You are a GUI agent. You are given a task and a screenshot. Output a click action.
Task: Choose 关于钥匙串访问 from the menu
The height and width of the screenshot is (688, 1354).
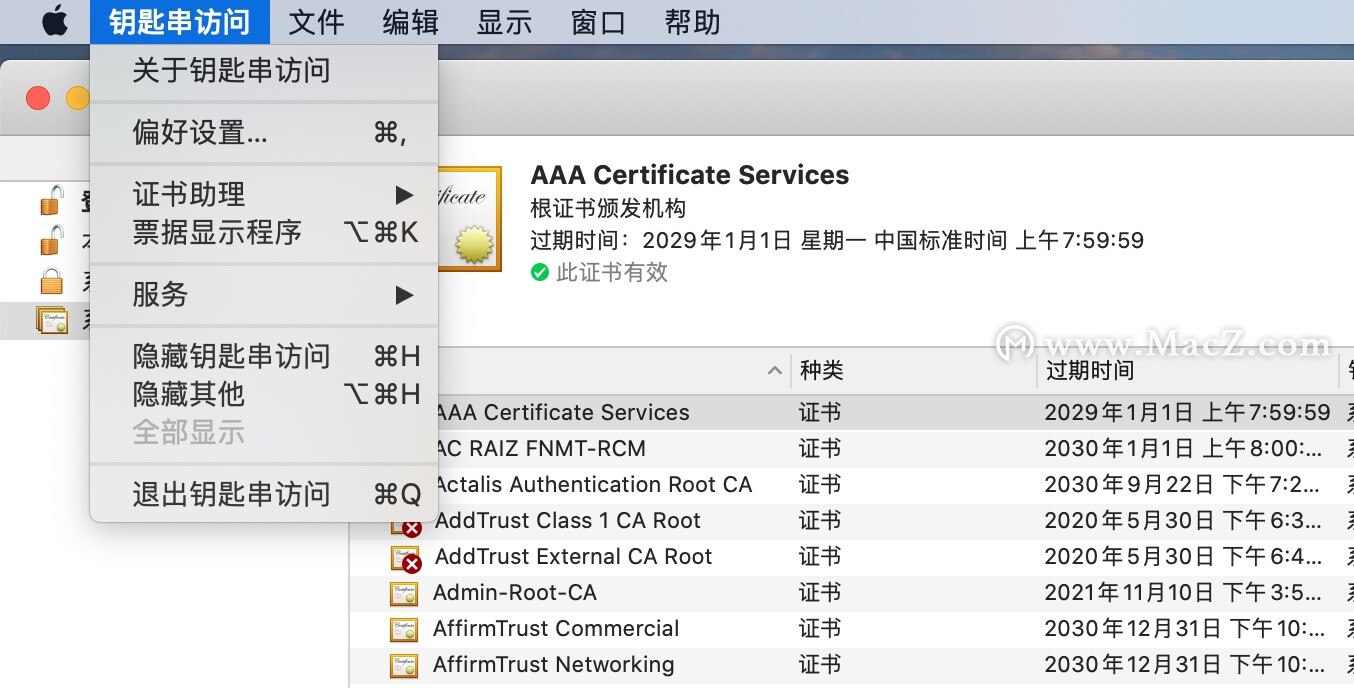[x=264, y=71]
